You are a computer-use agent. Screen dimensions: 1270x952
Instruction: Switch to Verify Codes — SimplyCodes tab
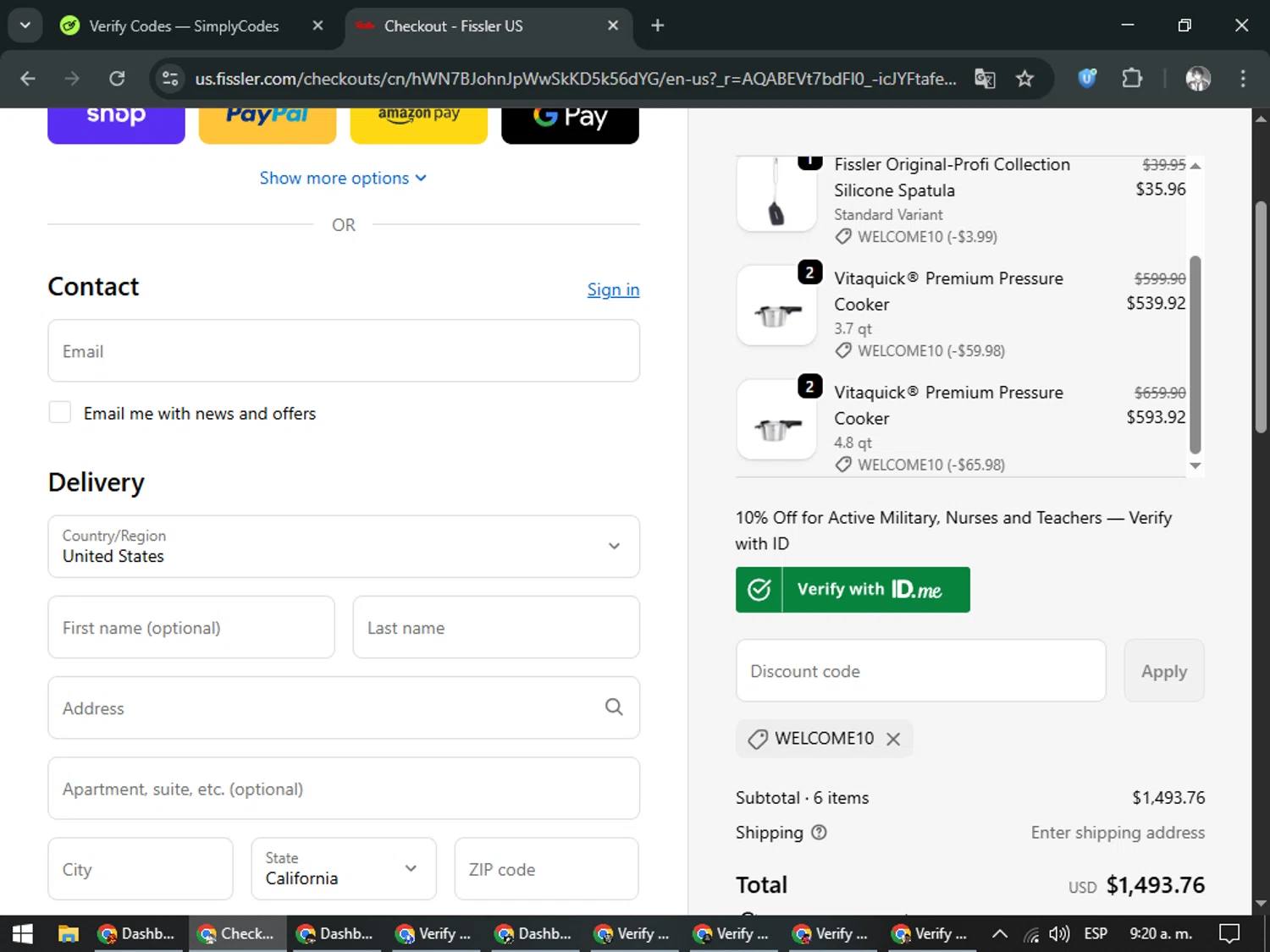tap(184, 26)
